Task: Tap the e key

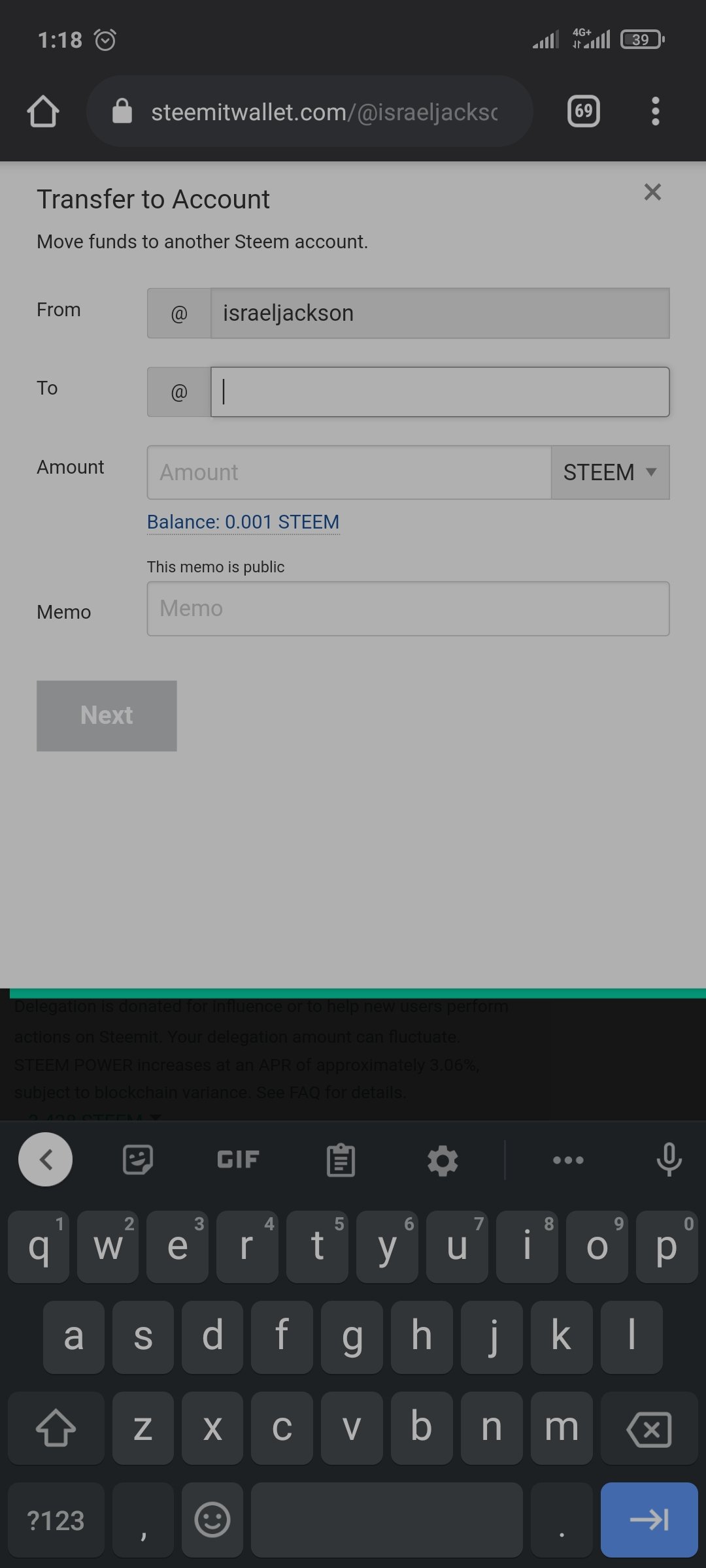Action: pyautogui.click(x=178, y=1247)
